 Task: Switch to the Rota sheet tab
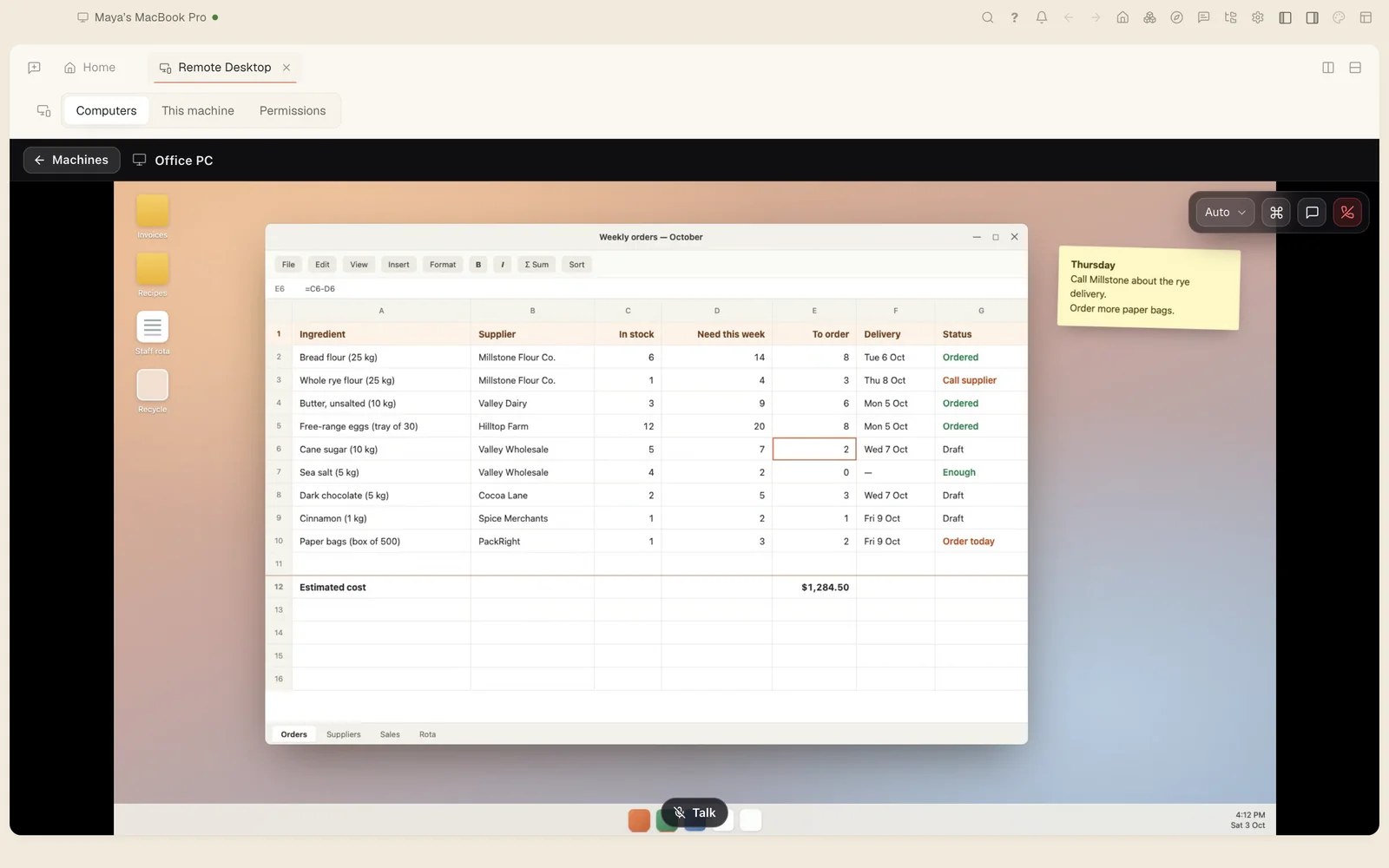tap(427, 734)
